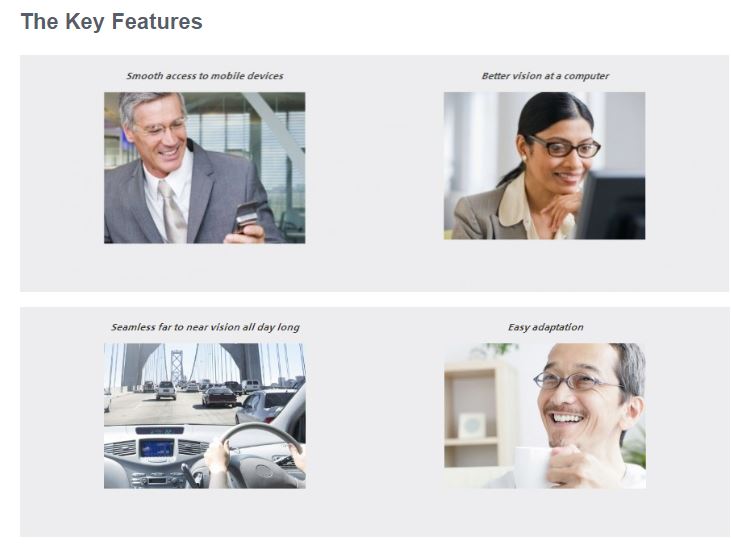Click the laughing man's round eyeglasses
Viewport: 731px width, 548px height.
[577, 381]
